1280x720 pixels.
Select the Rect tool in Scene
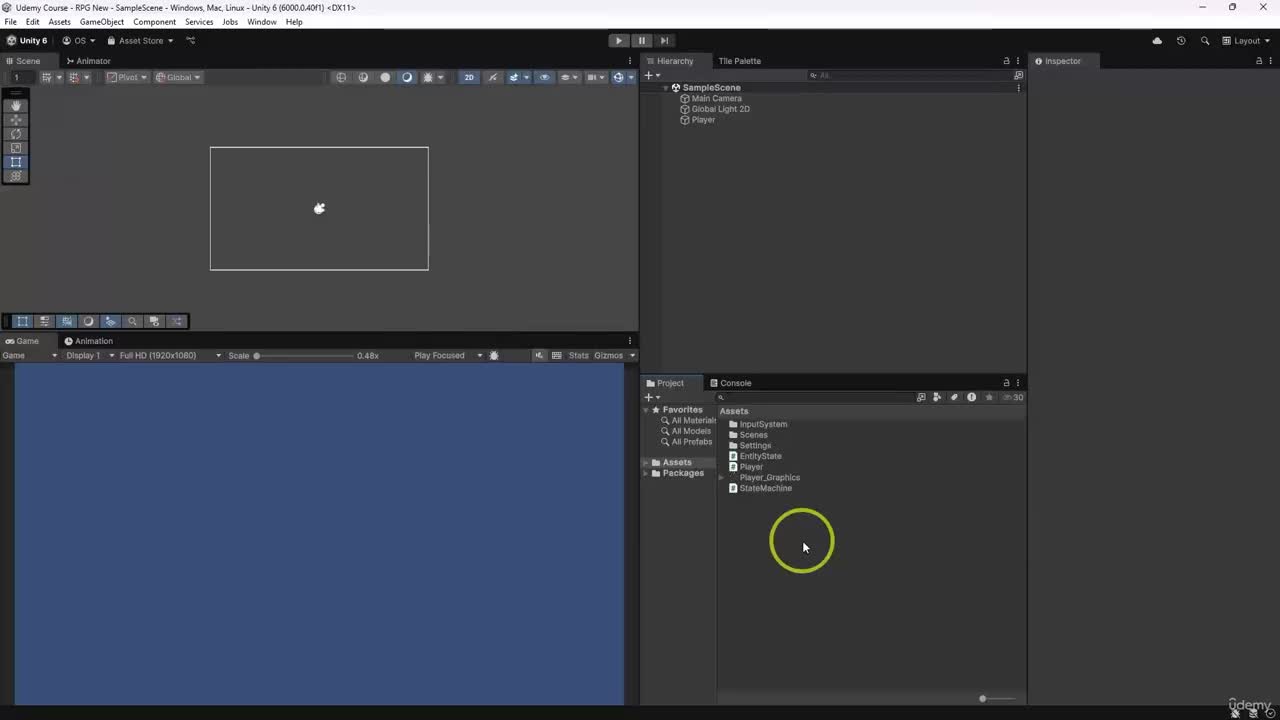tap(16, 162)
